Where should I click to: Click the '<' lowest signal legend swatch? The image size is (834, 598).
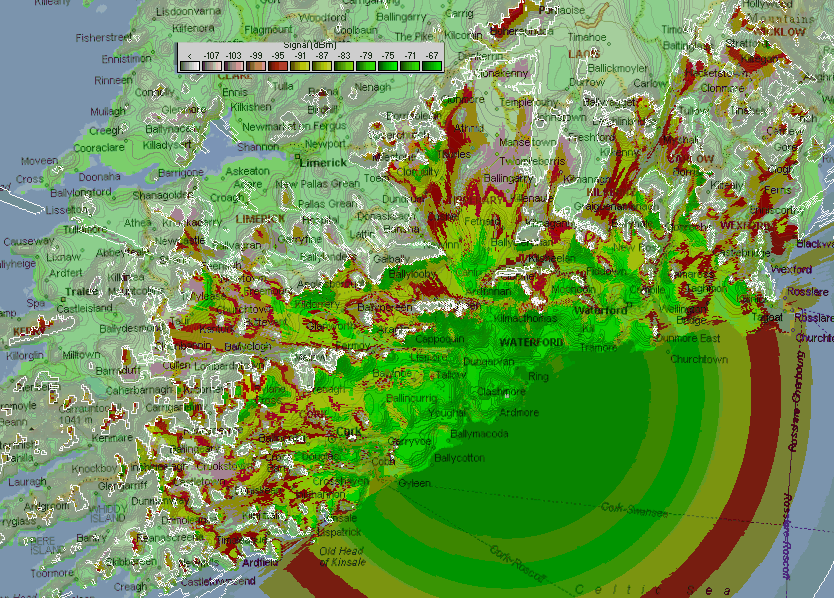pos(188,66)
